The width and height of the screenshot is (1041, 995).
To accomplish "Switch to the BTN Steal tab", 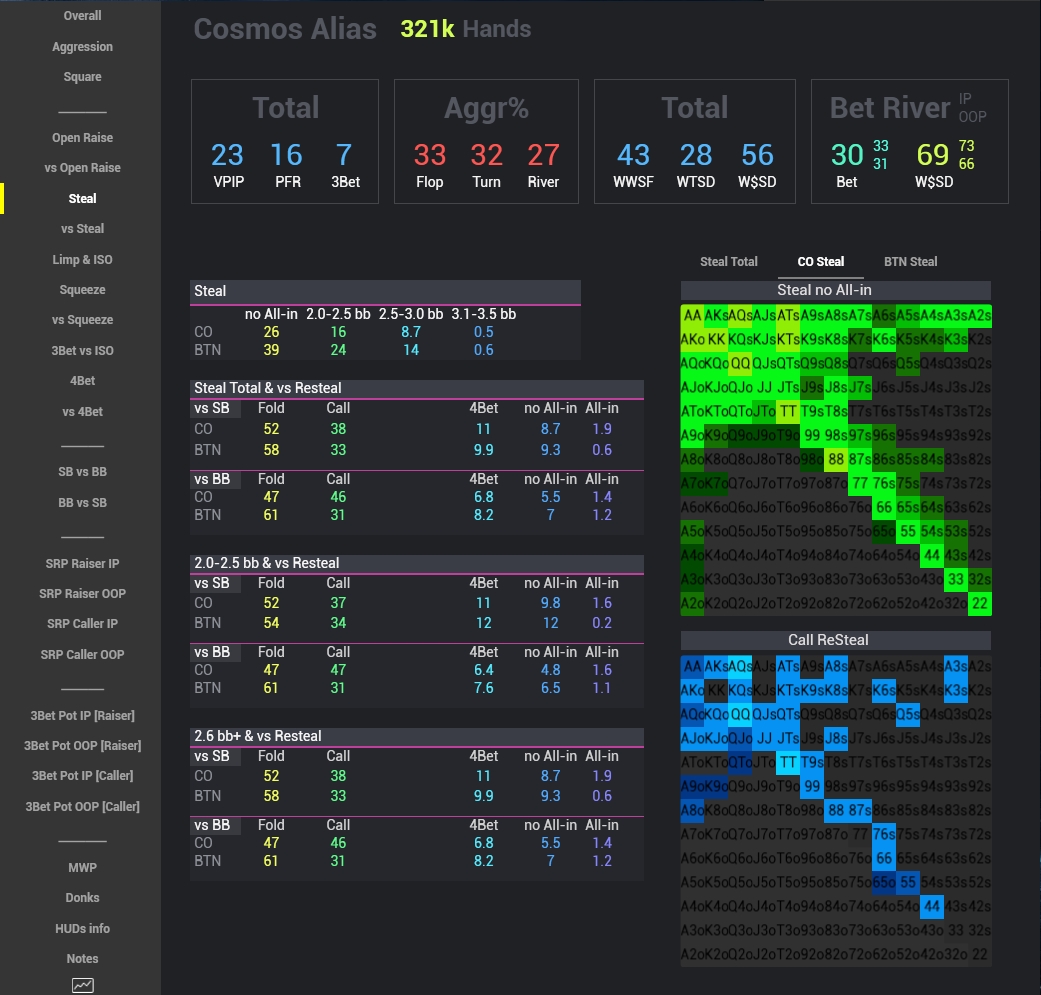I will [x=910, y=261].
